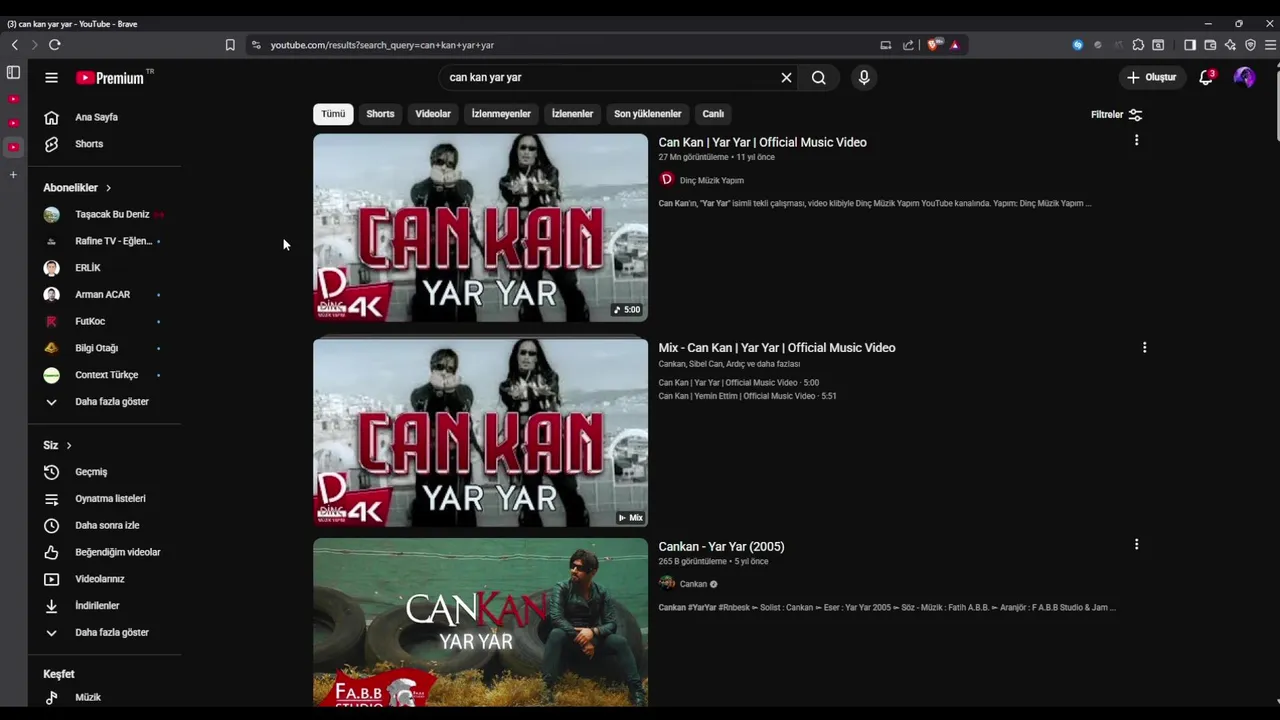The height and width of the screenshot is (720, 1280).
Task: Click the Oluştur create button
Action: pyautogui.click(x=1152, y=77)
